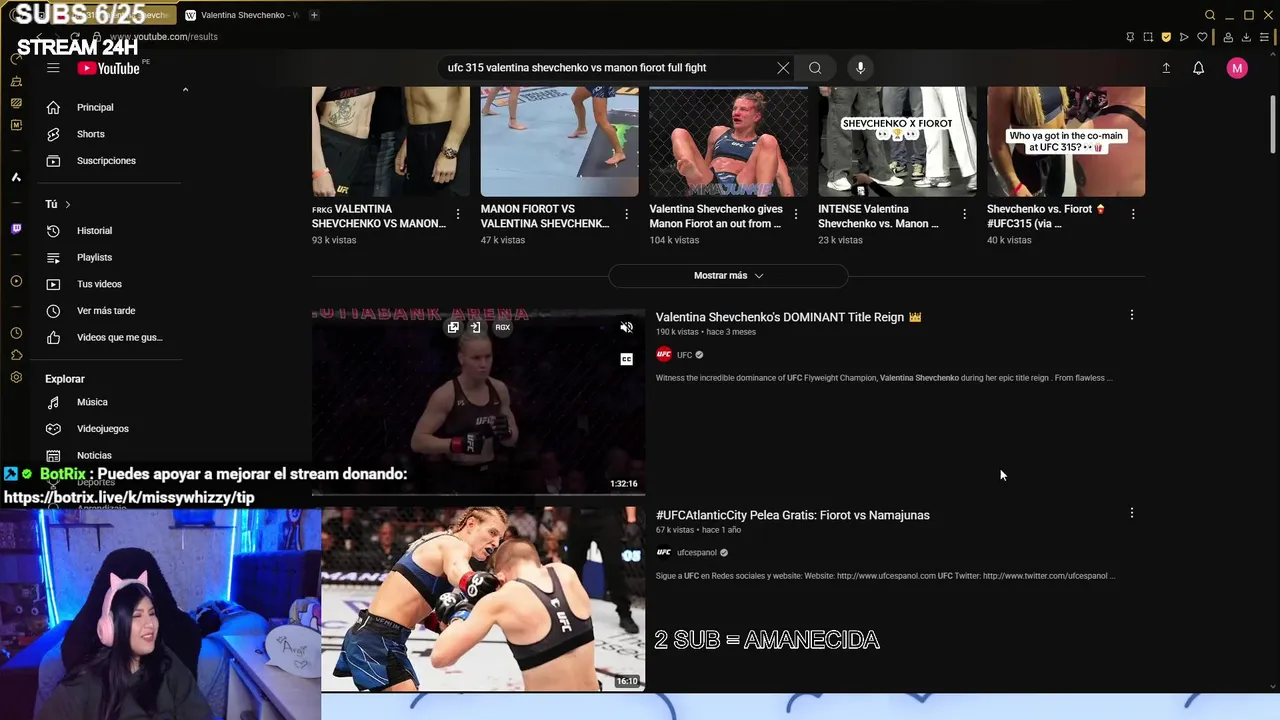The width and height of the screenshot is (1280, 720).
Task: Open browser sidebar history clock
Action: [16, 333]
